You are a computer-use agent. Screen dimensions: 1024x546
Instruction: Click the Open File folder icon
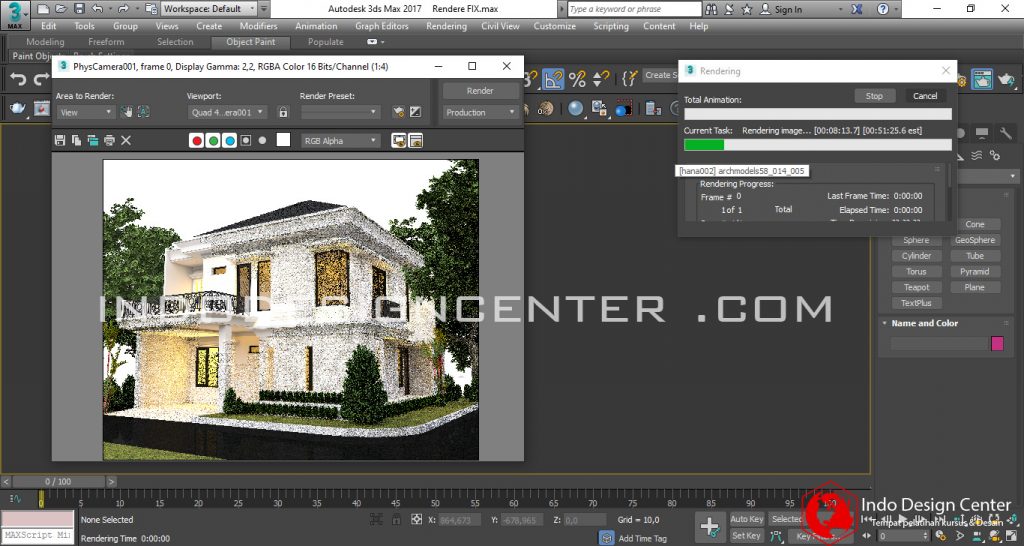(x=61, y=9)
